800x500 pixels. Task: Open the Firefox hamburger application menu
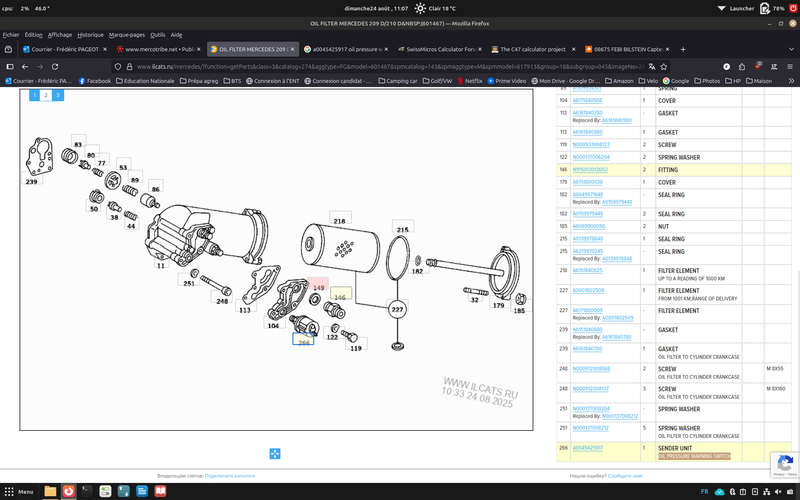coord(789,66)
